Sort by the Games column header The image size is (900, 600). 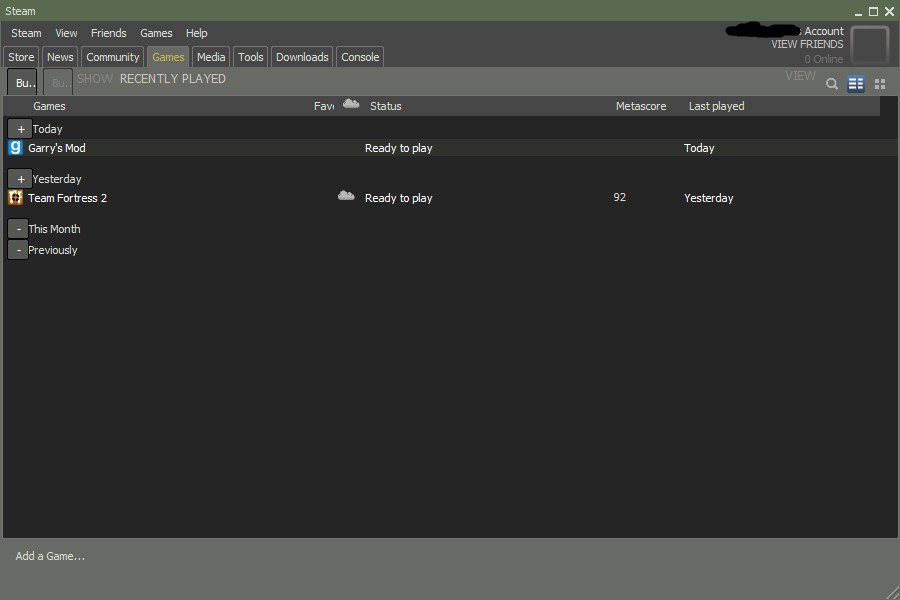tap(49, 106)
